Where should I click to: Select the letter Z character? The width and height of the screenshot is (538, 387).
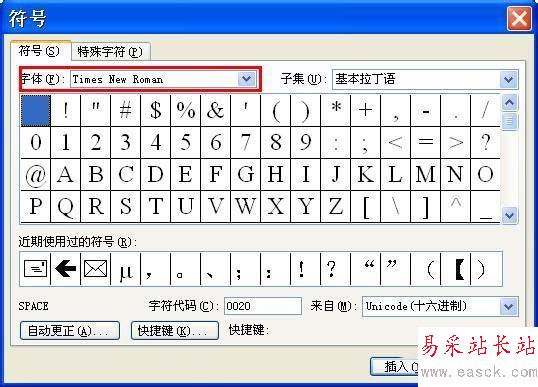click(x=336, y=206)
